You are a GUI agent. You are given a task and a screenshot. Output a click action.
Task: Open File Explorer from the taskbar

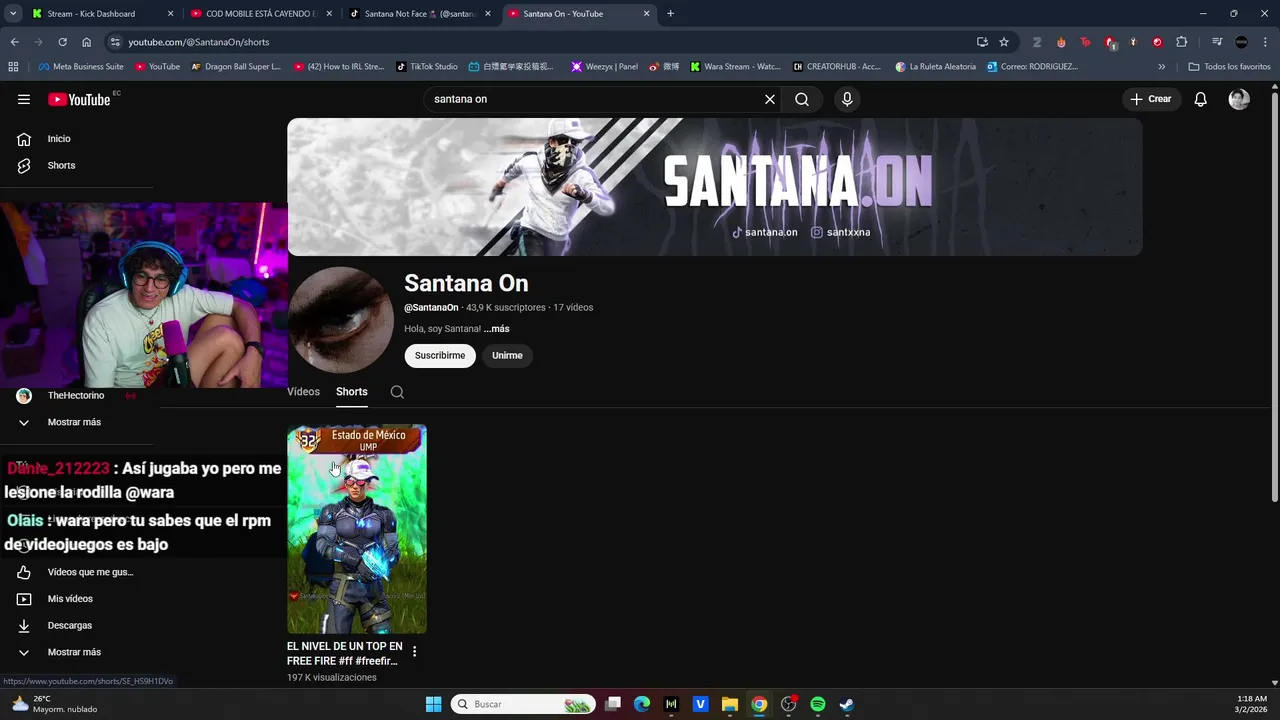coord(730,704)
